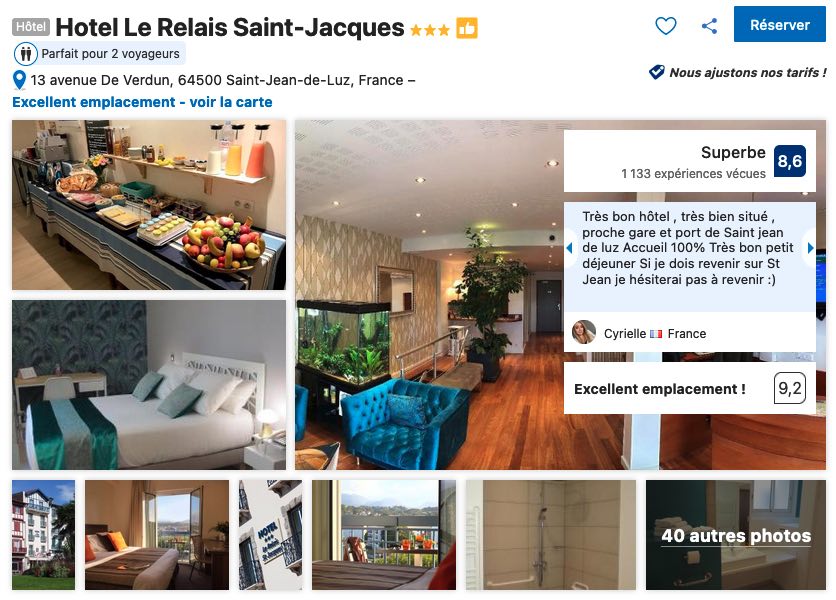Open the hotel exterior building thumbnail
Screen dimensions: 836x600
pos(44,535)
